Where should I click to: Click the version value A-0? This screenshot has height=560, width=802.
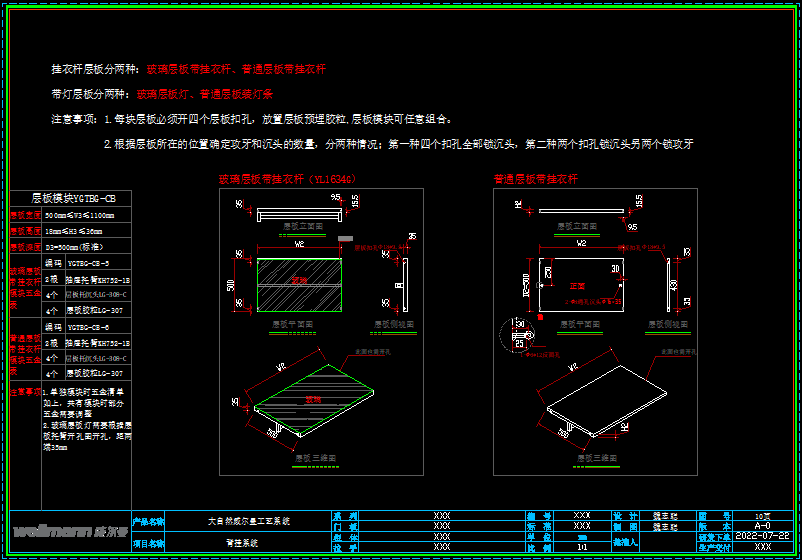pyautogui.click(x=763, y=526)
